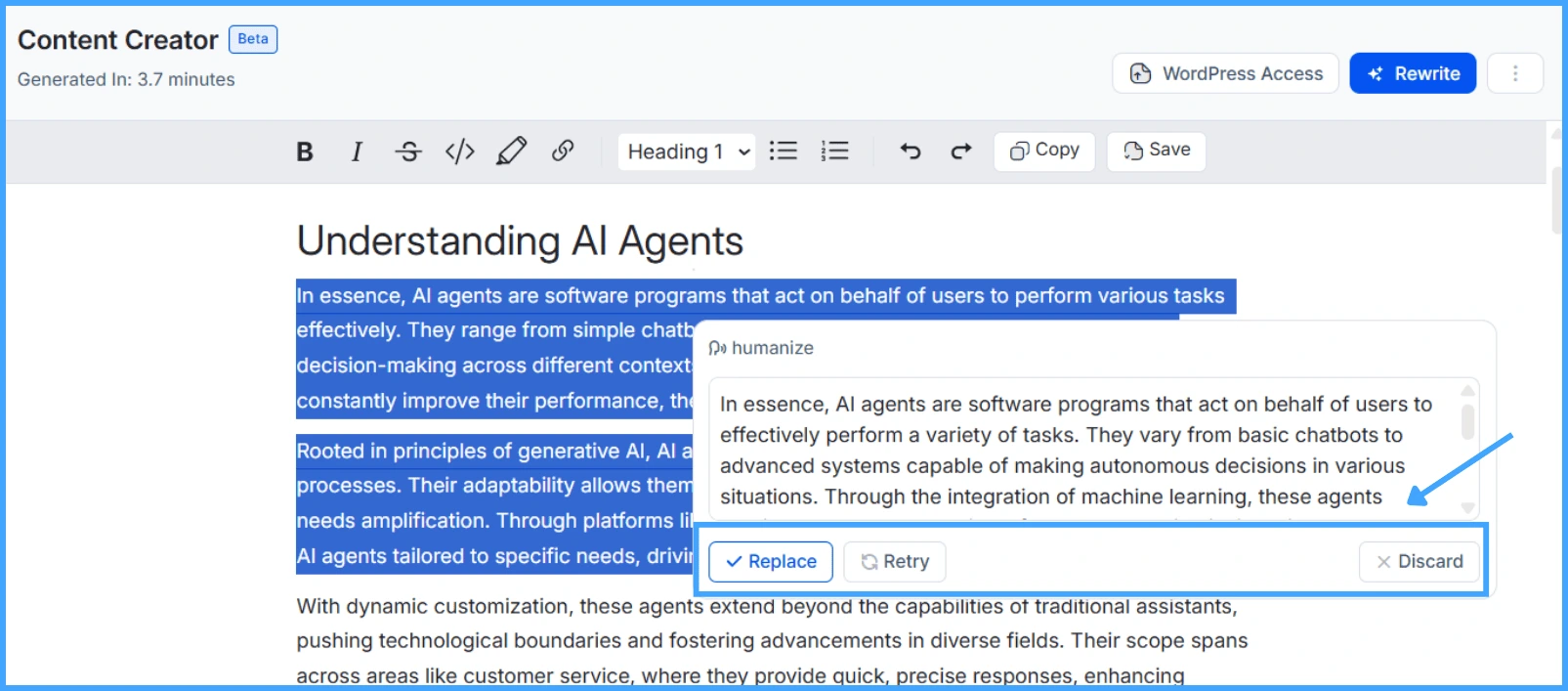Click the Save button
The image size is (1568, 691).
click(1157, 151)
